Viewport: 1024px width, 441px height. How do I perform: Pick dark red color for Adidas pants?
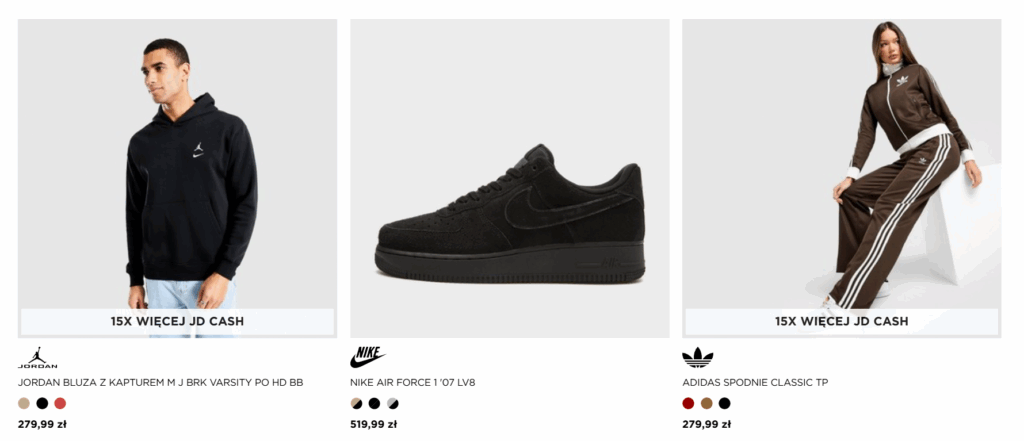tap(688, 403)
